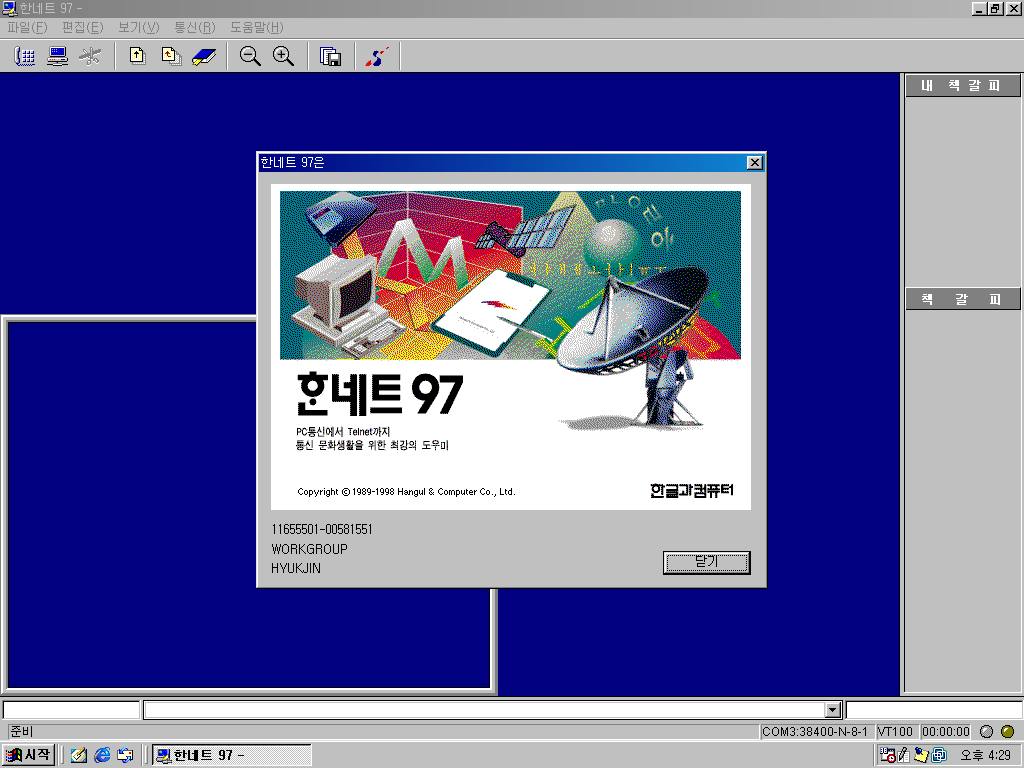Screen dimensions: 1024x768
Task: Click the single page upload arrow icon
Action: [x=137, y=56]
